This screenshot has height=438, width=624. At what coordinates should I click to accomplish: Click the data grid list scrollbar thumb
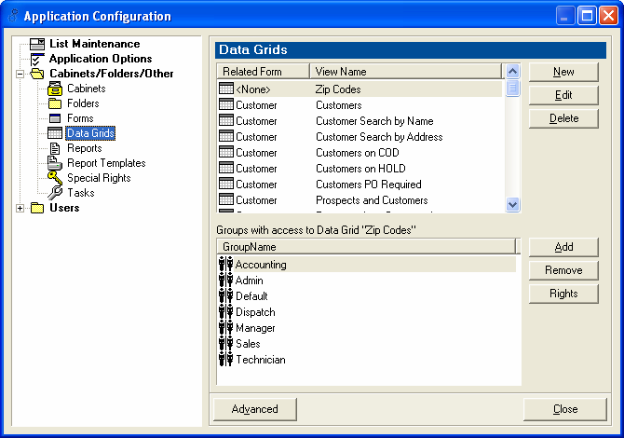(513, 88)
